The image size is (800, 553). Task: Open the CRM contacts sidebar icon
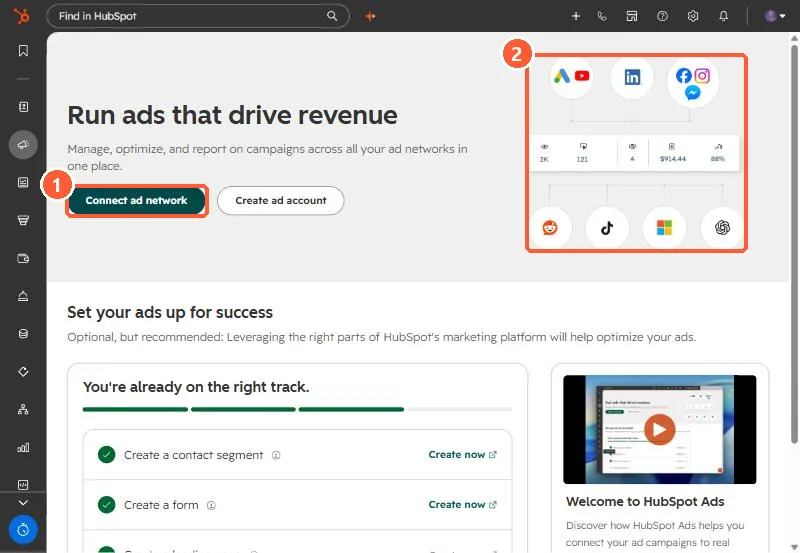pos(23,107)
